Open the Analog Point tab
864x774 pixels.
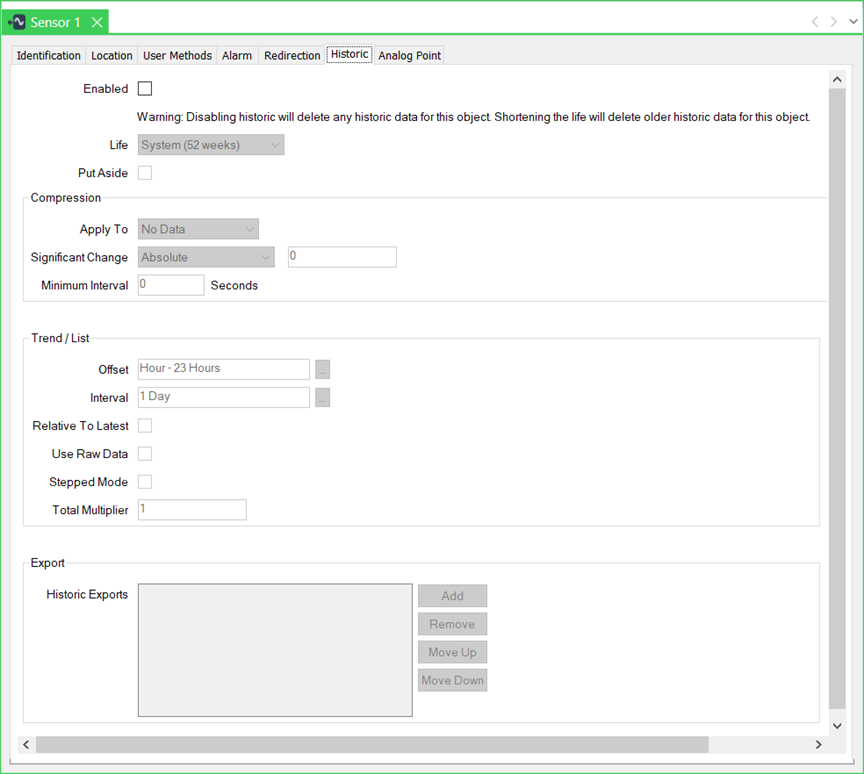click(x=409, y=56)
